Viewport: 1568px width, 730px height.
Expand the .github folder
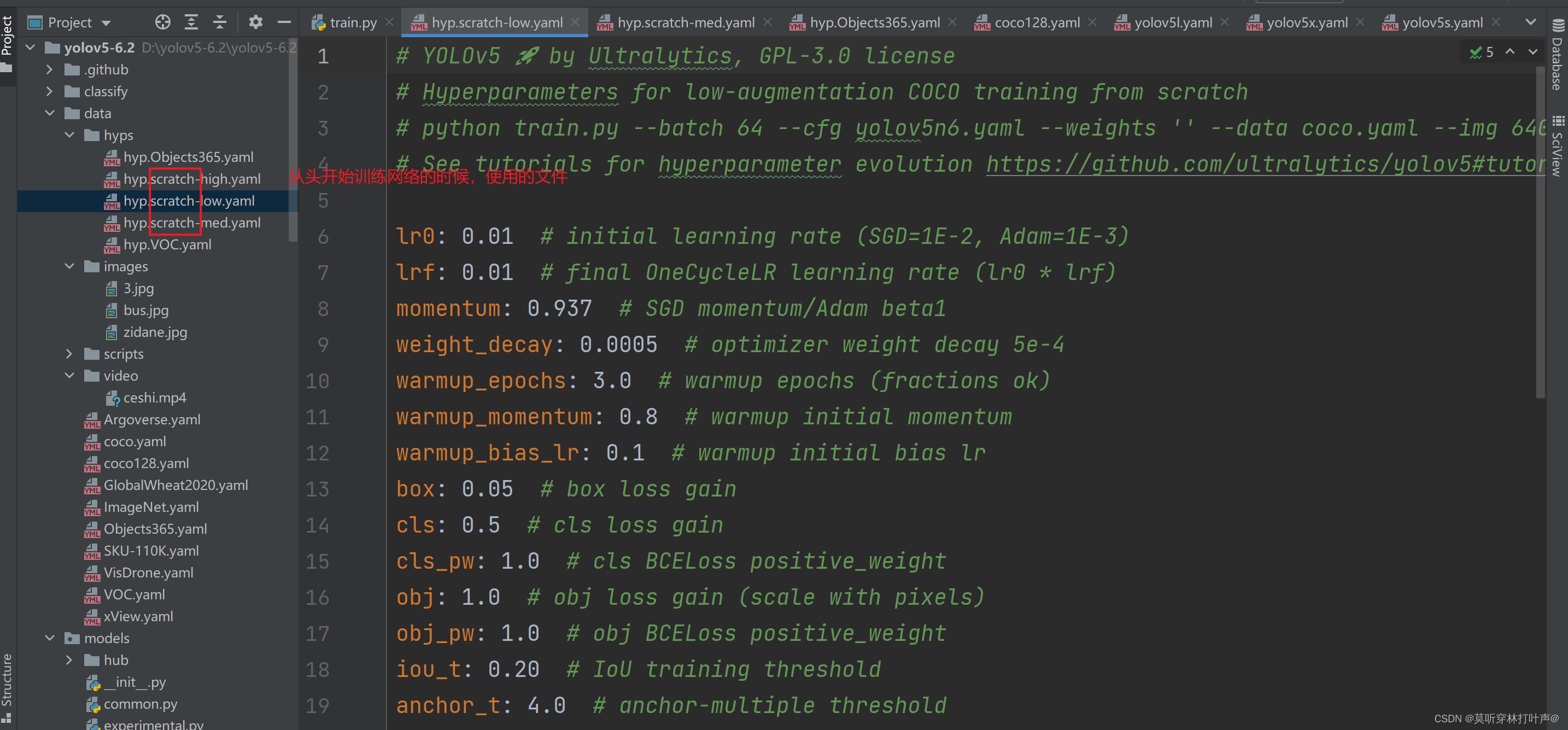[49, 69]
